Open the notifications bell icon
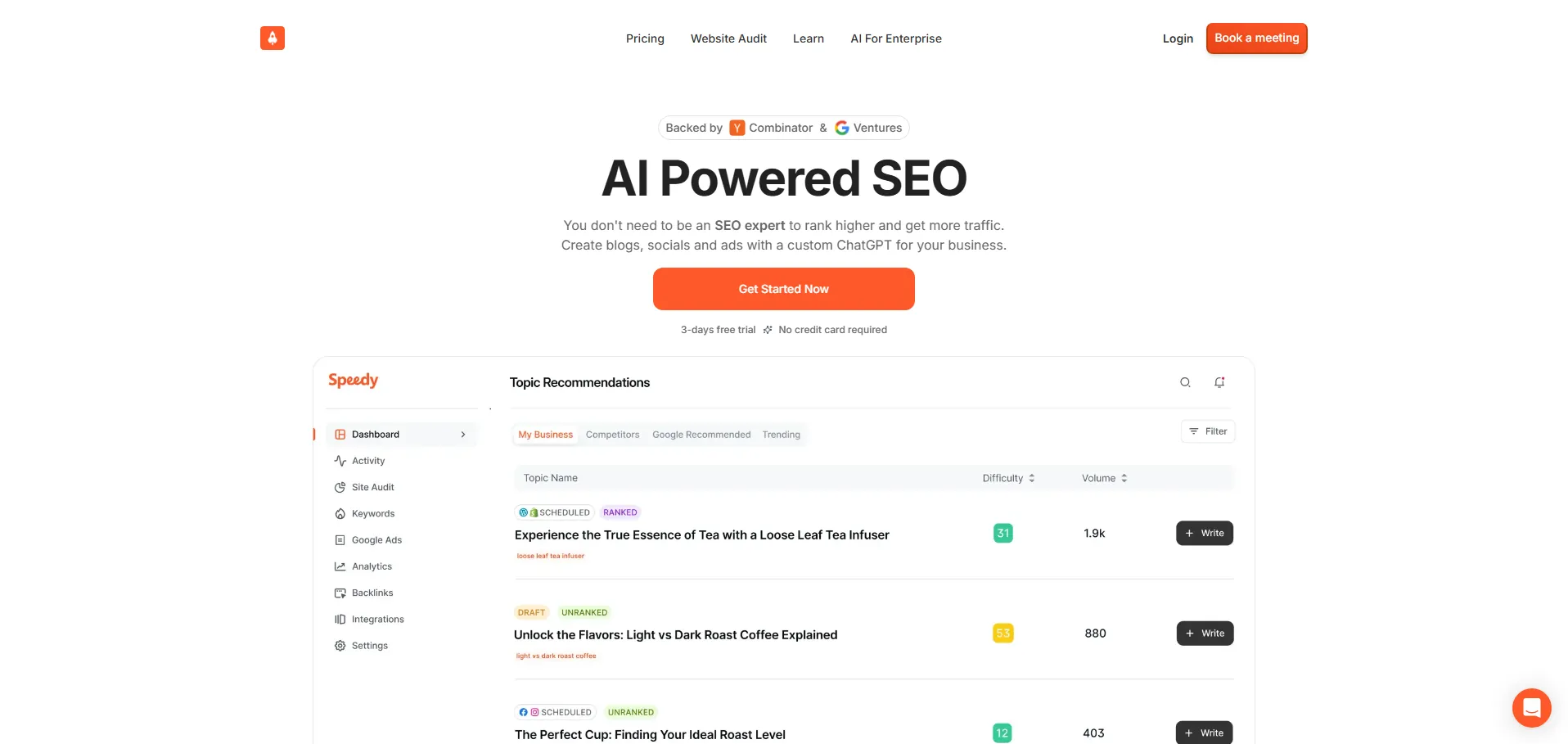The width and height of the screenshot is (1568, 744). 1219,382
